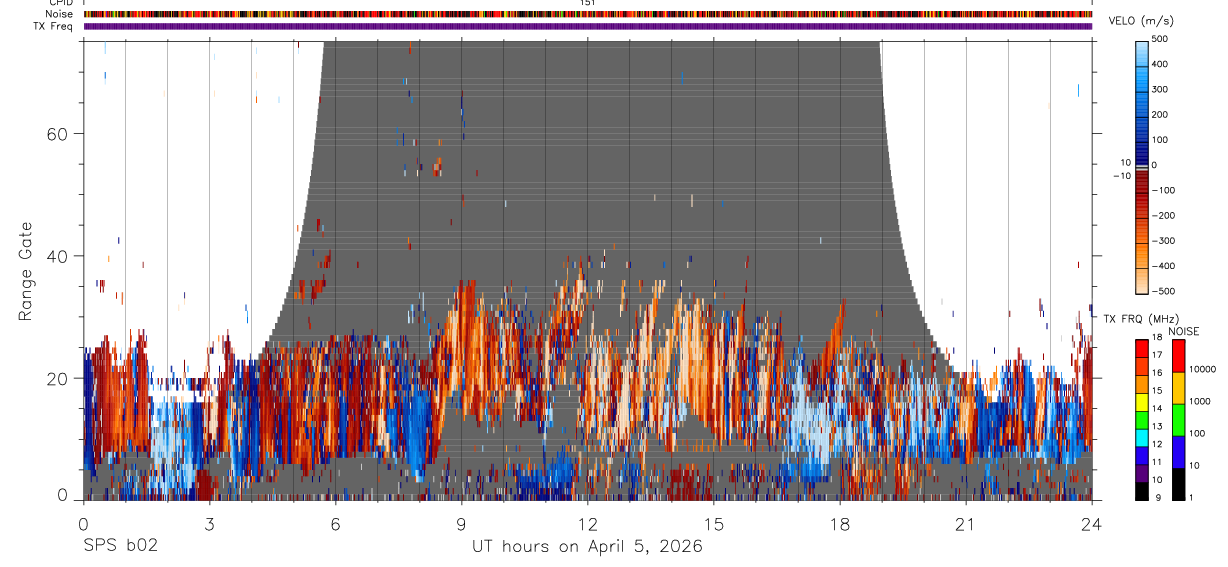Click the 9 tick on UT hours axis

click(x=461, y=523)
